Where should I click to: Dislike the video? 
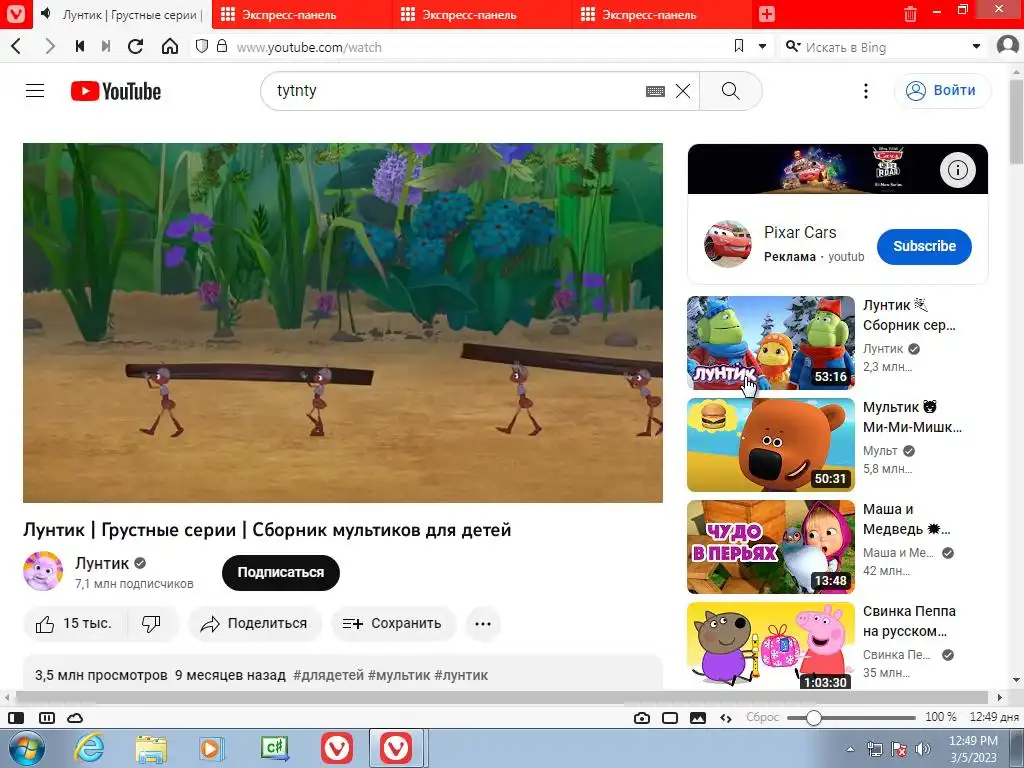(152, 624)
